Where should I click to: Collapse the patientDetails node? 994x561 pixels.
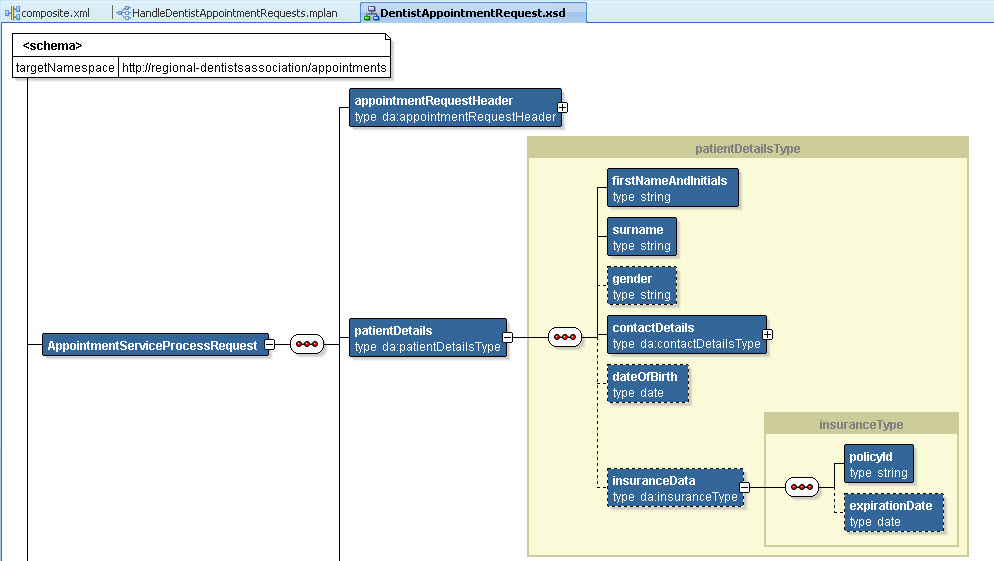507,337
